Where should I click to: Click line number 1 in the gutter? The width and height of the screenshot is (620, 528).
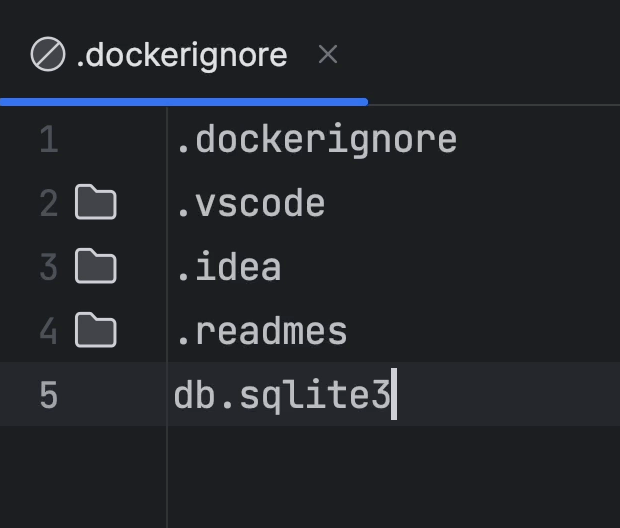pyautogui.click(x=48, y=139)
